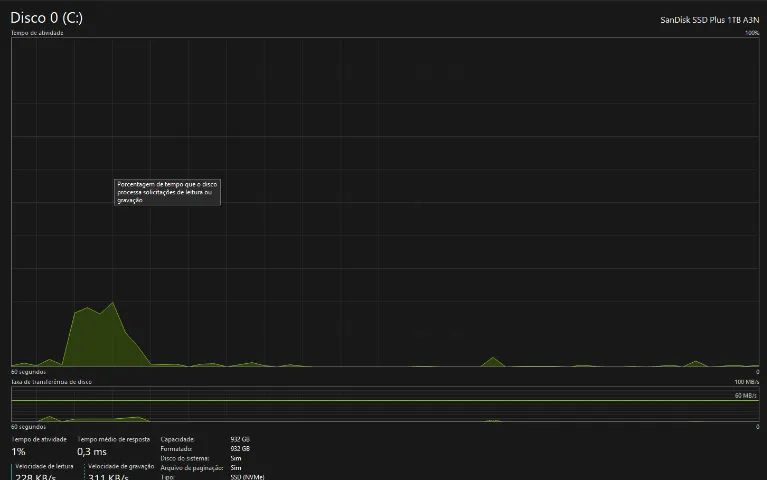Click the 60 MB/s marker line label

(745, 395)
